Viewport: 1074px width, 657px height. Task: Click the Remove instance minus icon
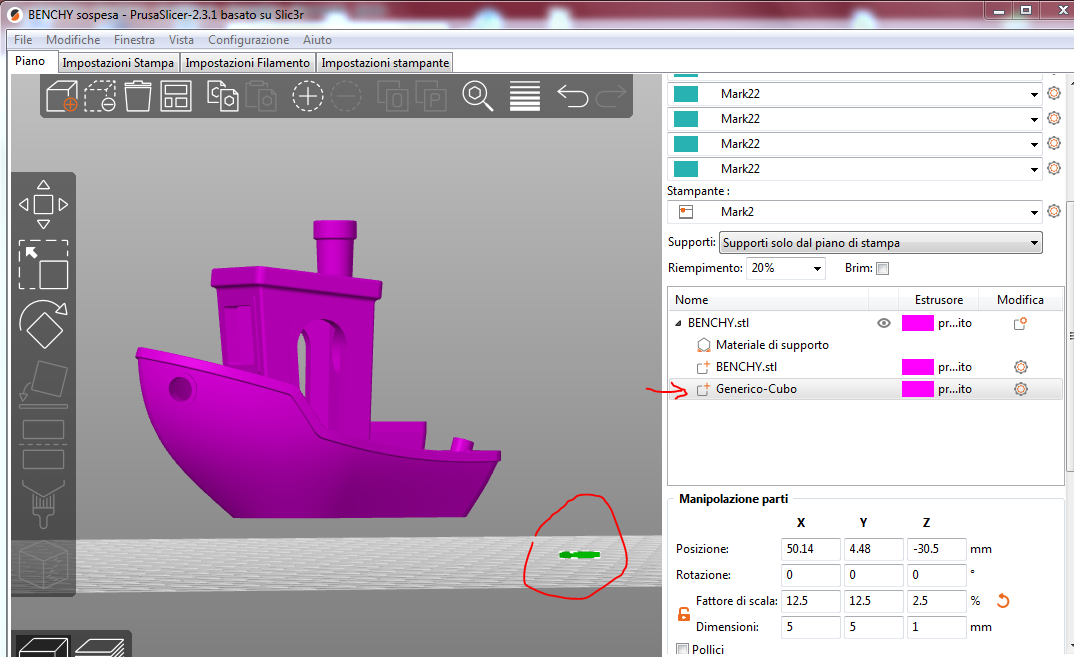(346, 96)
